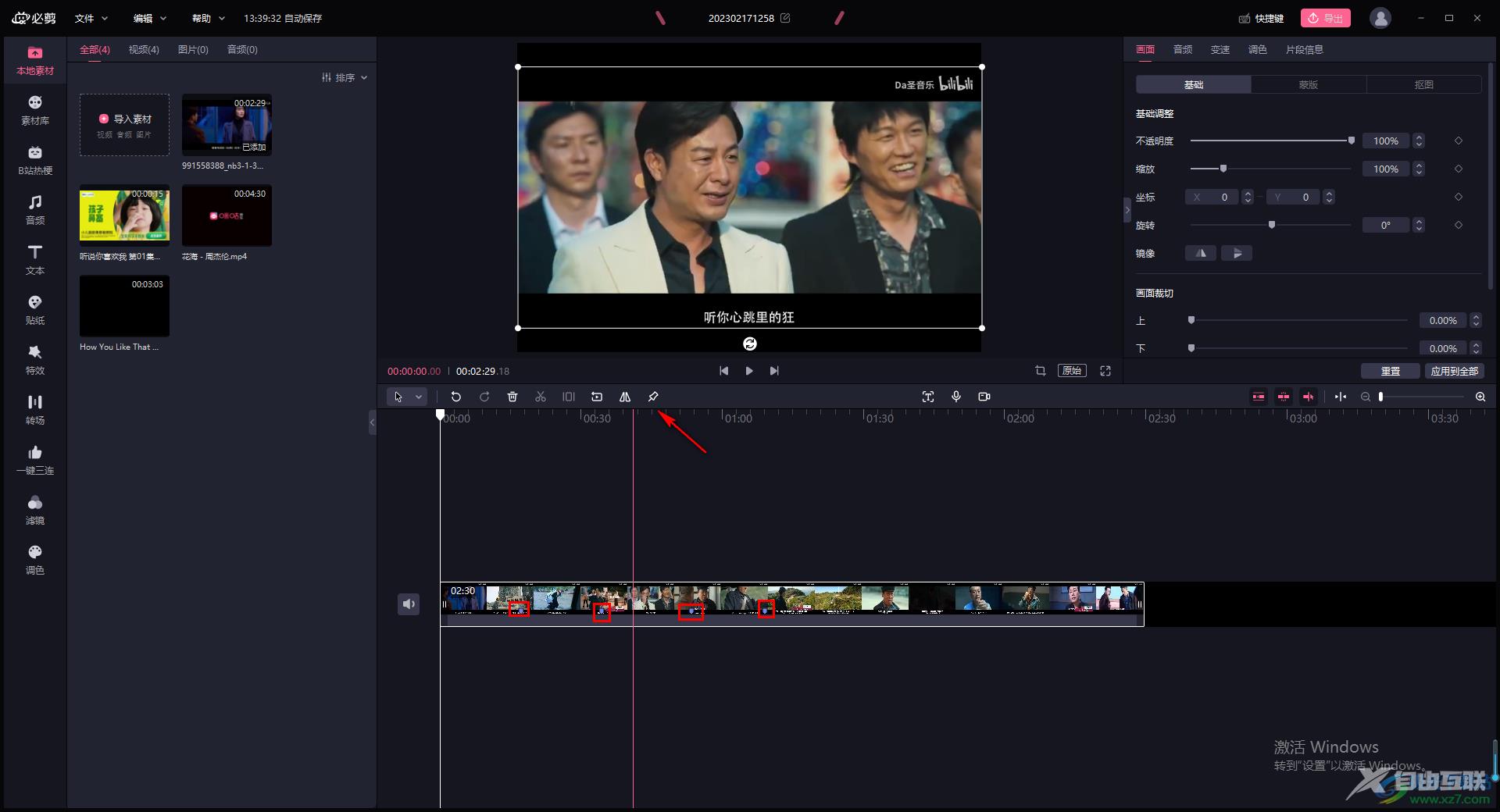Zoom out the timeline with minus magnifier
This screenshot has height=812, width=1500.
point(1366,397)
